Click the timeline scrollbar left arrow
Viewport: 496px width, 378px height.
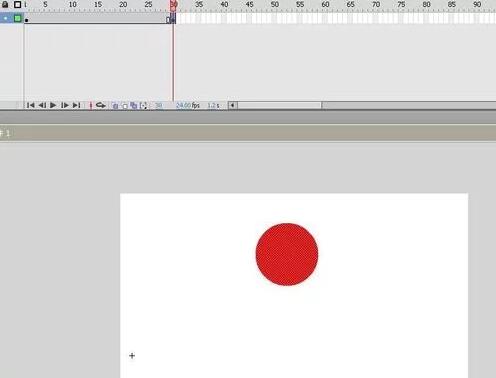click(x=232, y=105)
